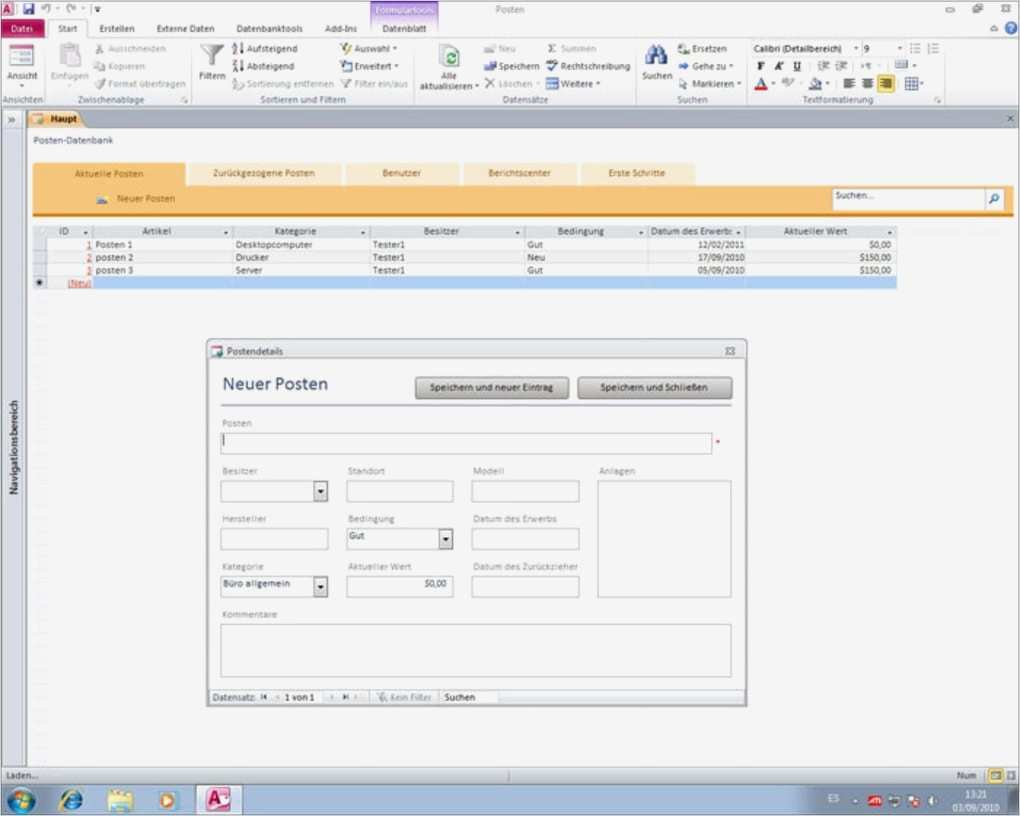Click the numbered list icon in ribbon
The height and width of the screenshot is (816, 1020).
(x=933, y=49)
